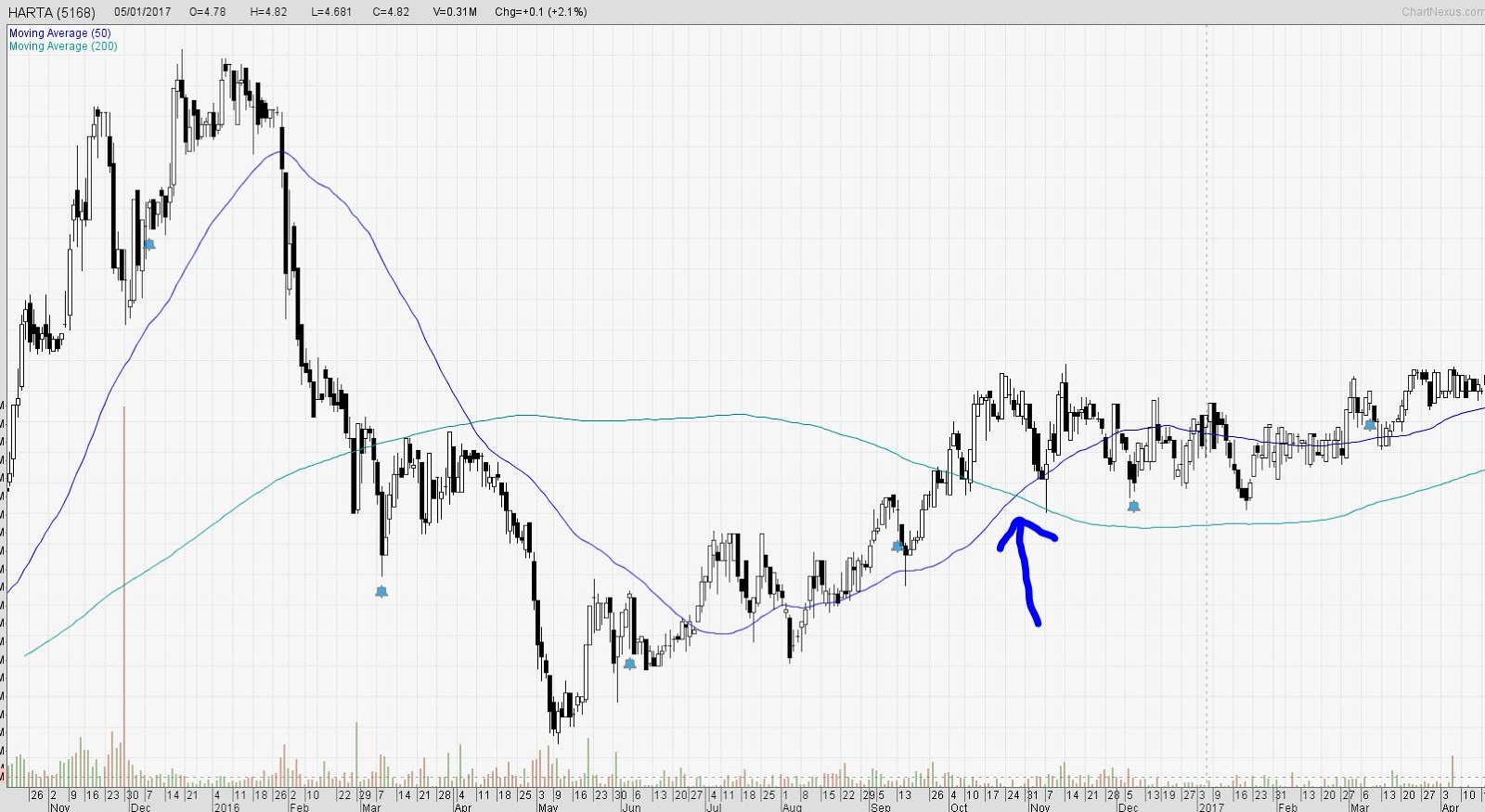Open the bell marker at March 2017
Image resolution: width=1485 pixels, height=812 pixels.
1370,425
